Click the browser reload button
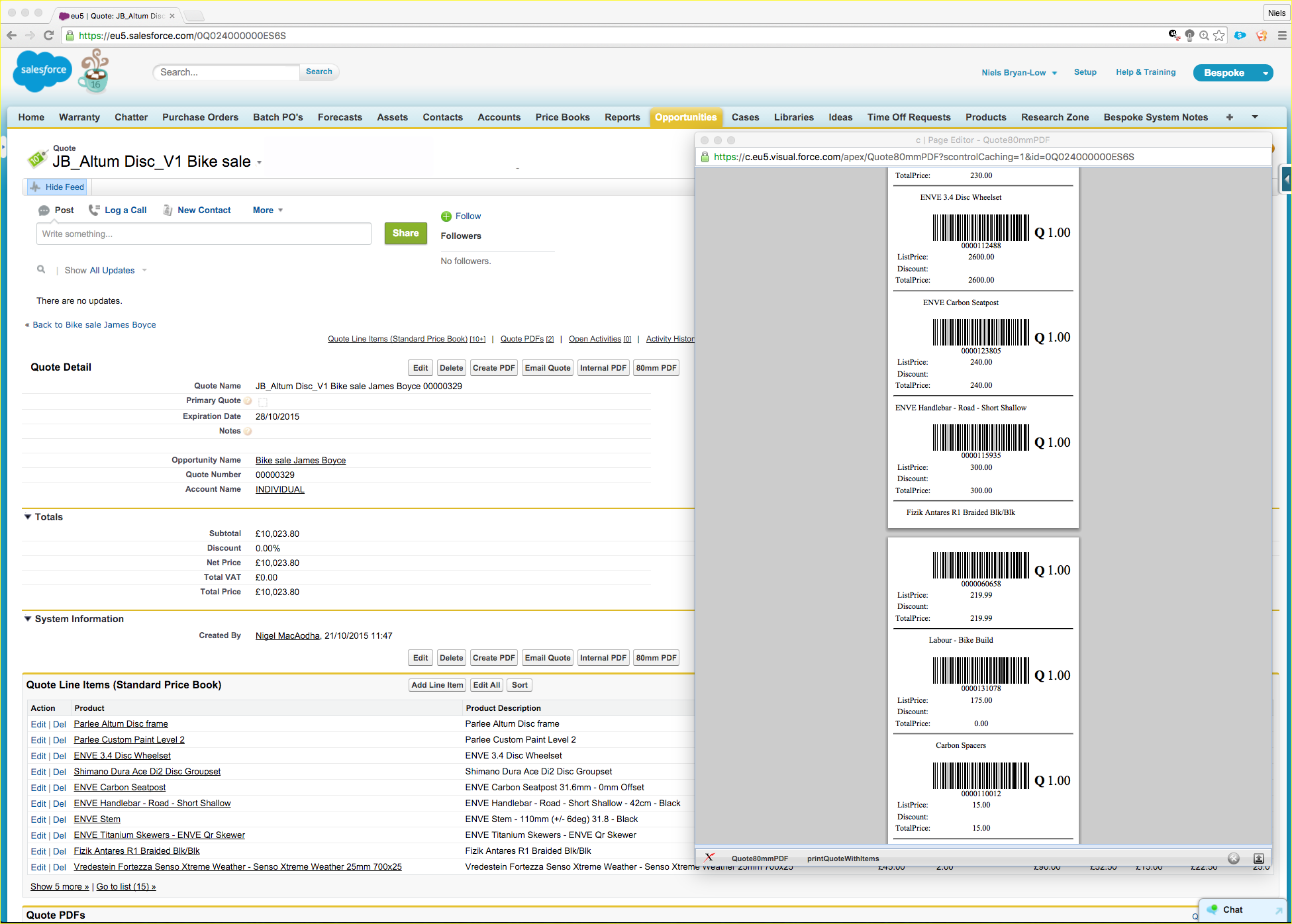Image resolution: width=1292 pixels, height=924 pixels. click(48, 36)
